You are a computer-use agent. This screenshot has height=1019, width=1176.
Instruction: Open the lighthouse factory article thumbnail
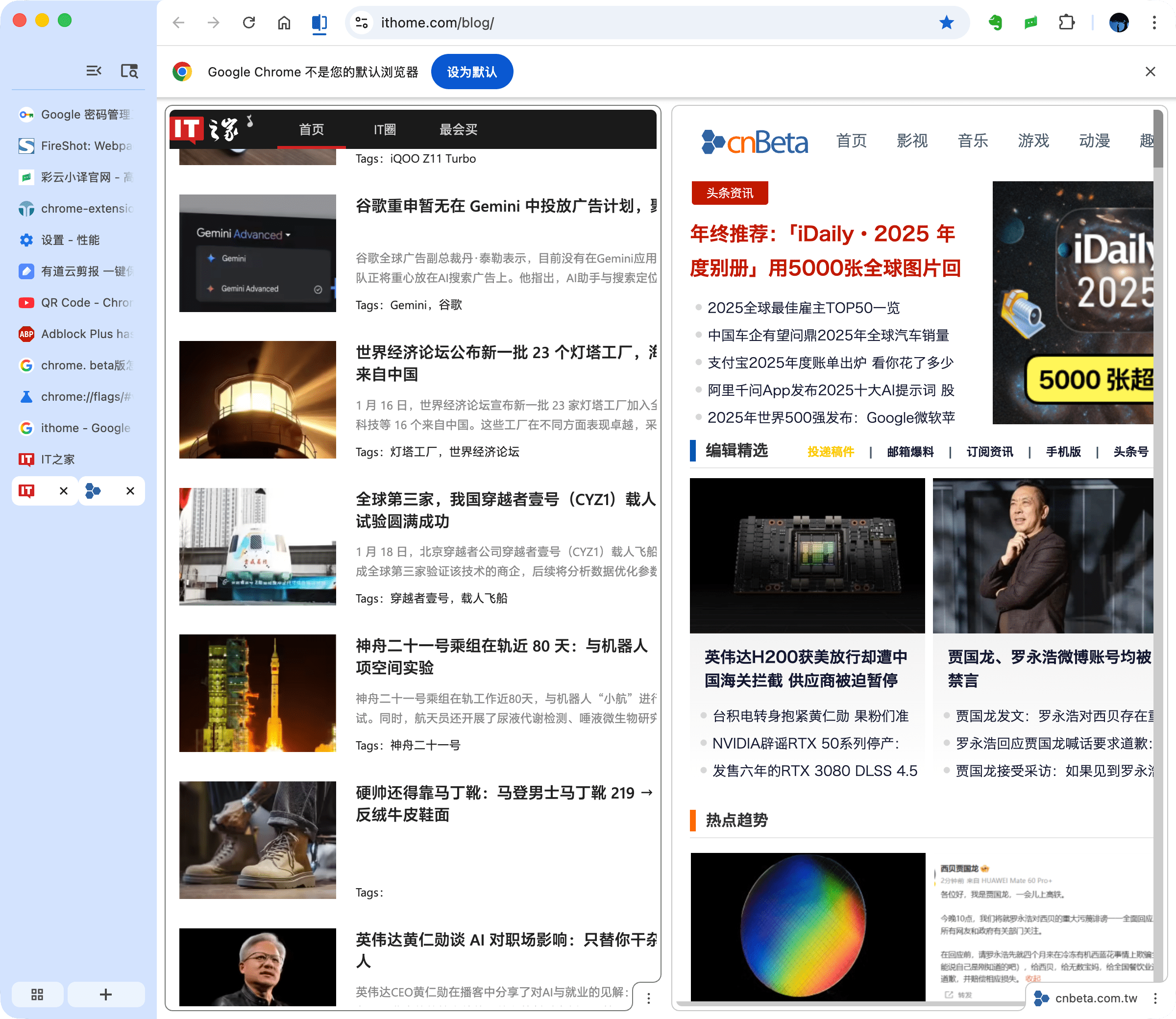pyautogui.click(x=258, y=399)
